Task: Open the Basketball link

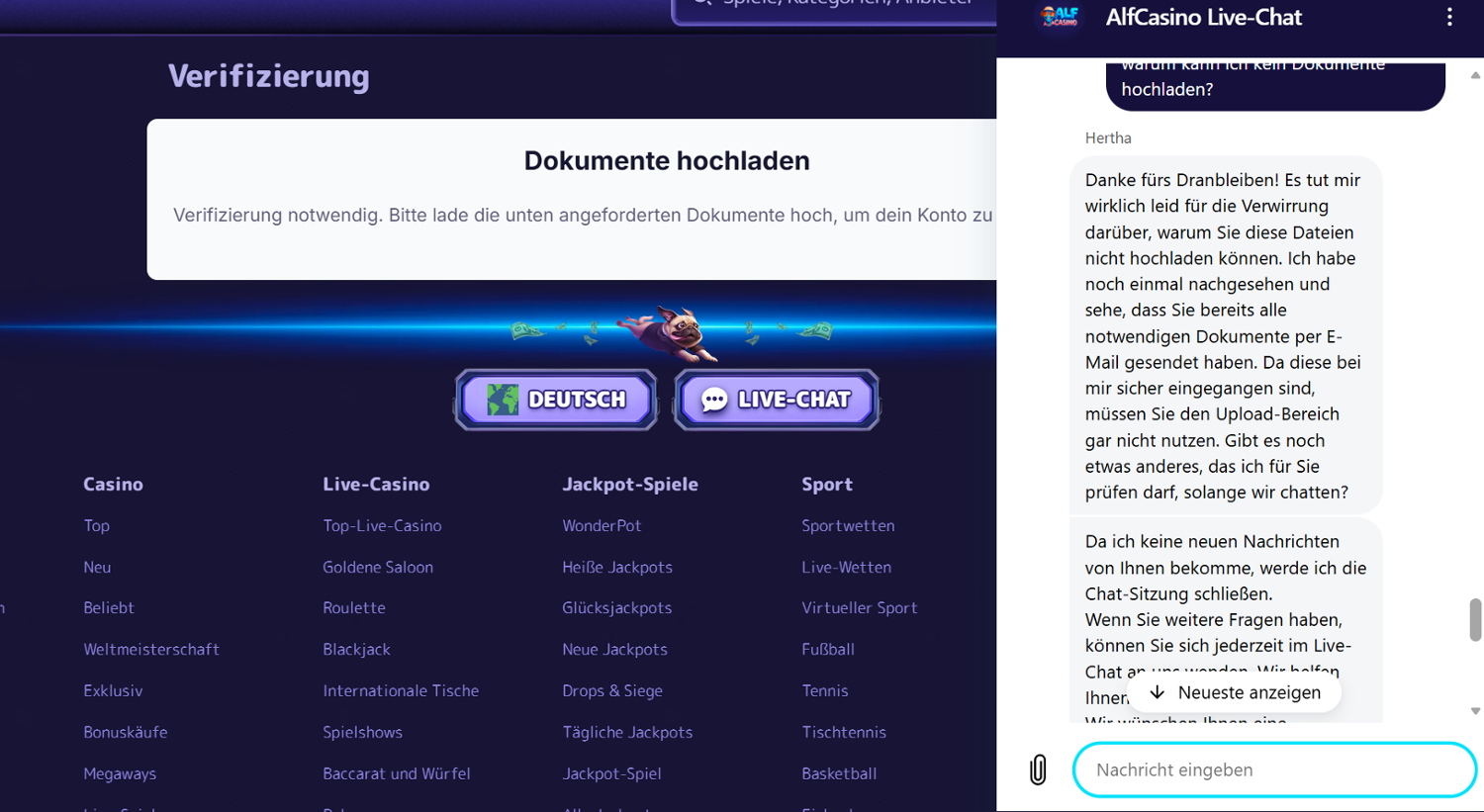Action: click(x=839, y=773)
